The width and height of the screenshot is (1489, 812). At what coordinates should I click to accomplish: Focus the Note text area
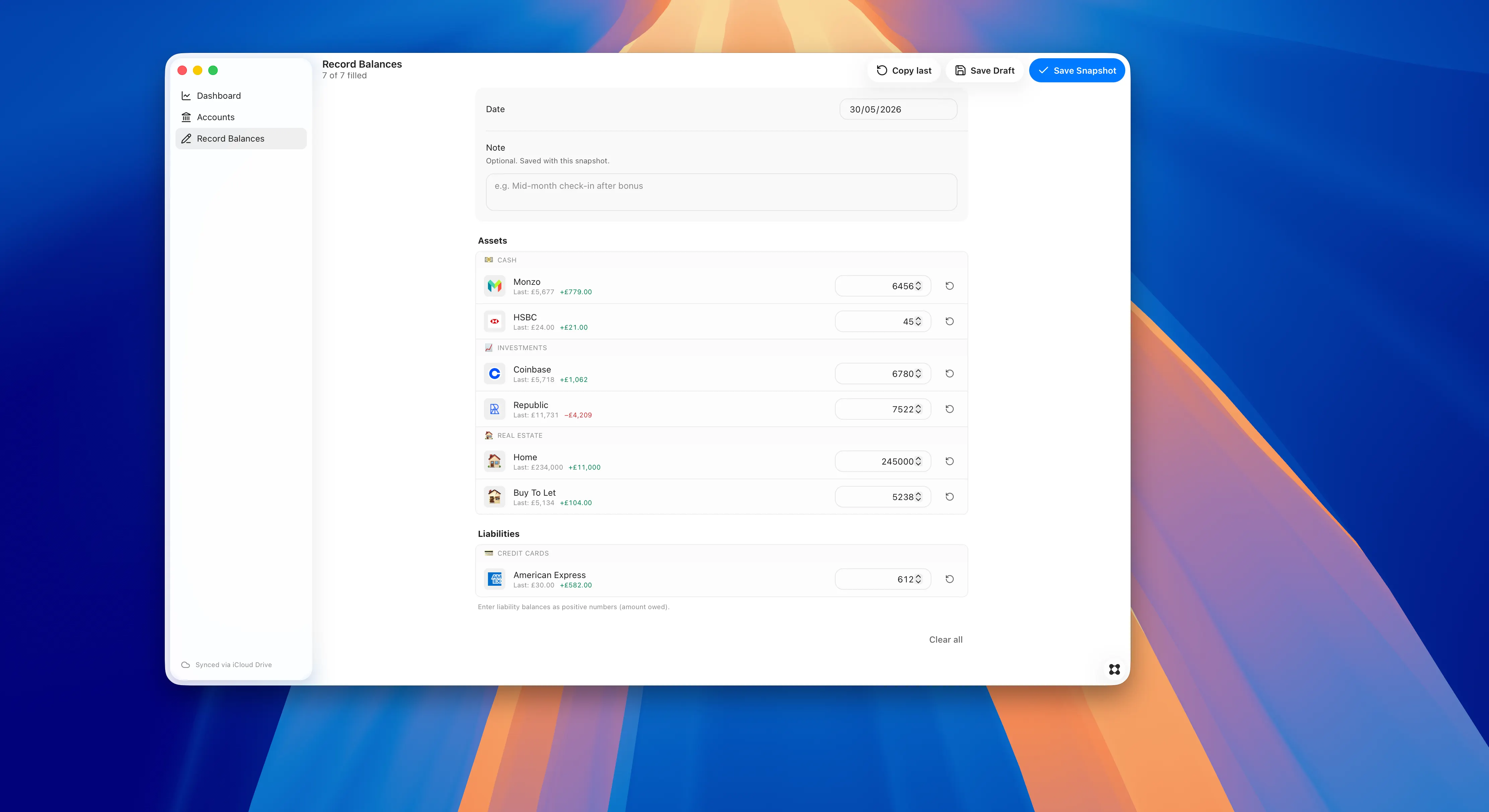[x=721, y=192]
